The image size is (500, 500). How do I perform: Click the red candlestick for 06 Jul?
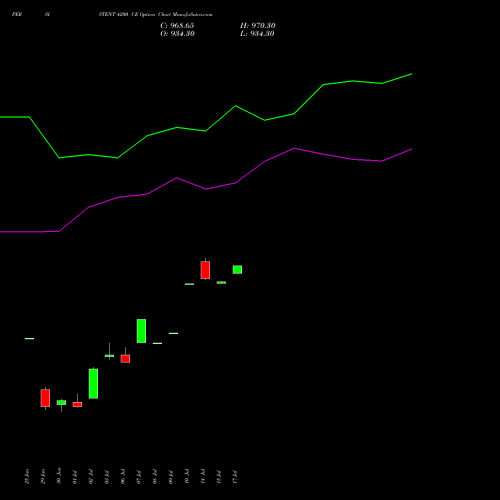[x=125, y=358]
